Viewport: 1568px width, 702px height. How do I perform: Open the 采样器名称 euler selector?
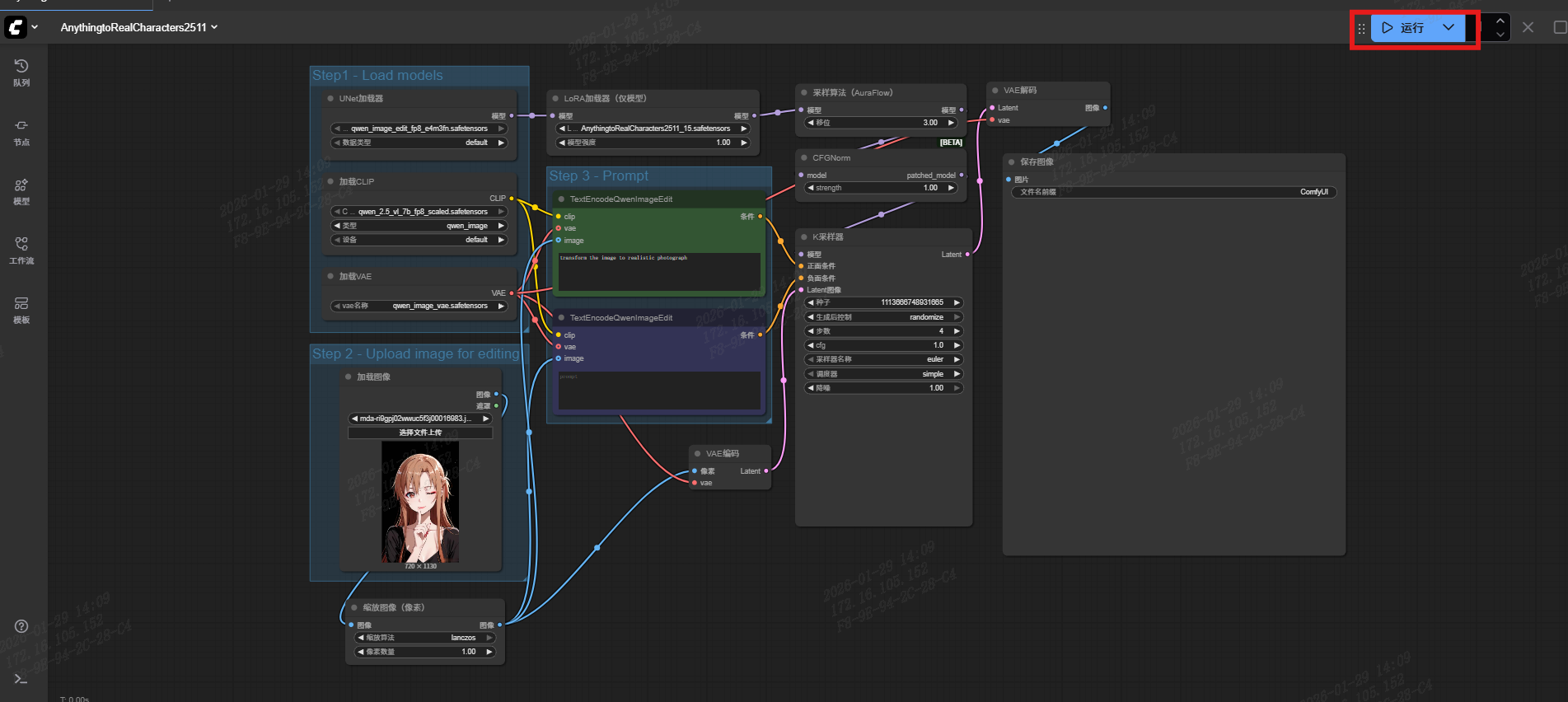coord(883,359)
